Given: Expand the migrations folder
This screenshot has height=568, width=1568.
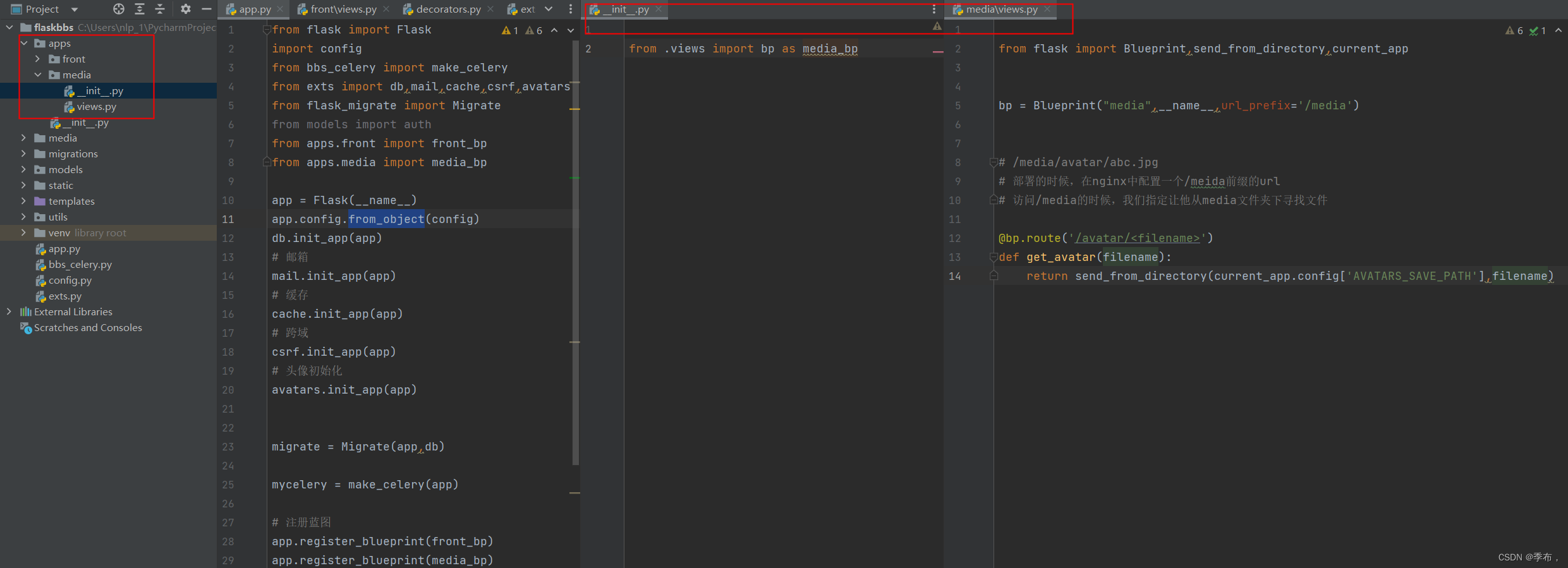Looking at the screenshot, I should click(x=24, y=154).
